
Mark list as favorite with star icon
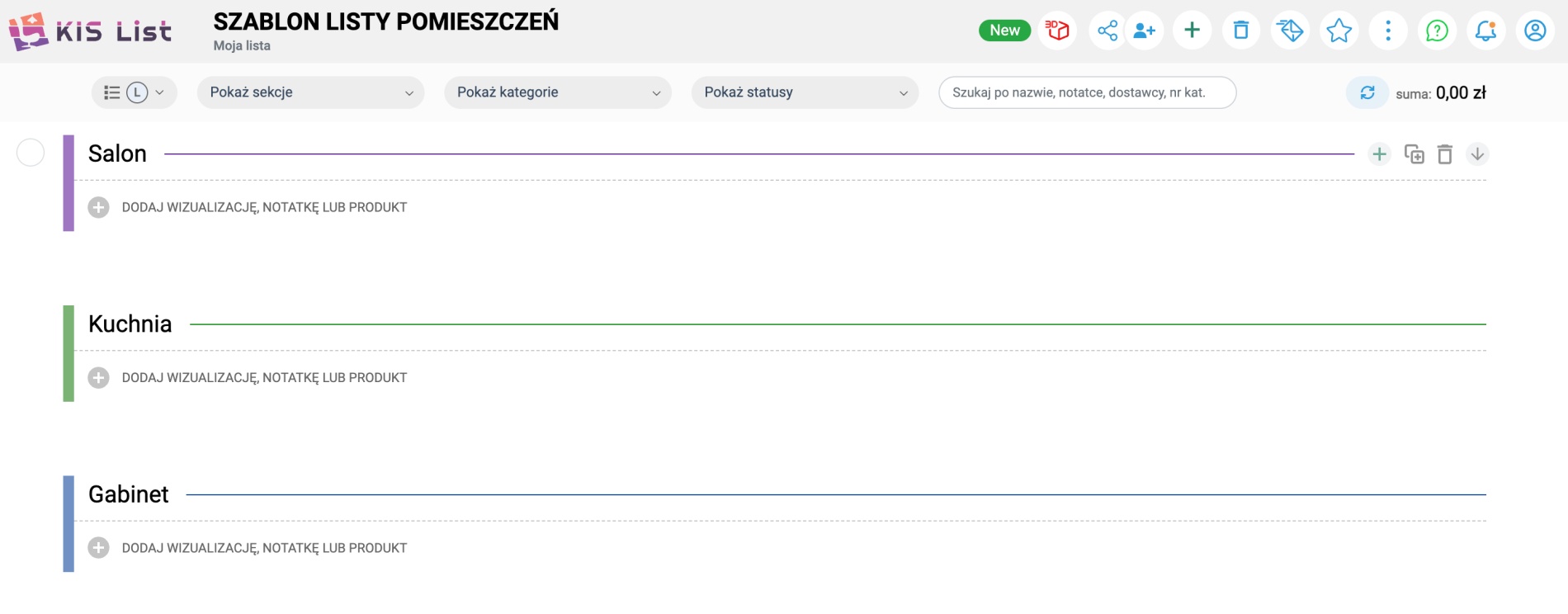[x=1339, y=31]
